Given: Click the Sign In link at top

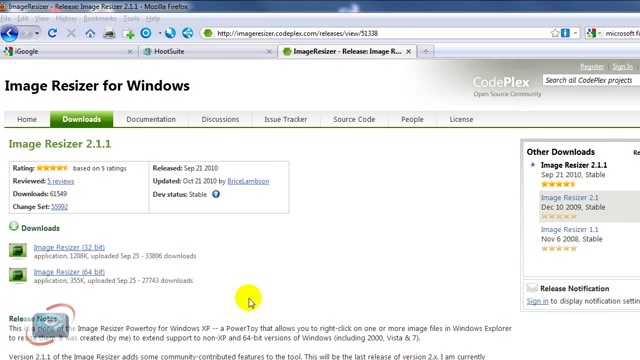Looking at the screenshot, I should coord(622,67).
